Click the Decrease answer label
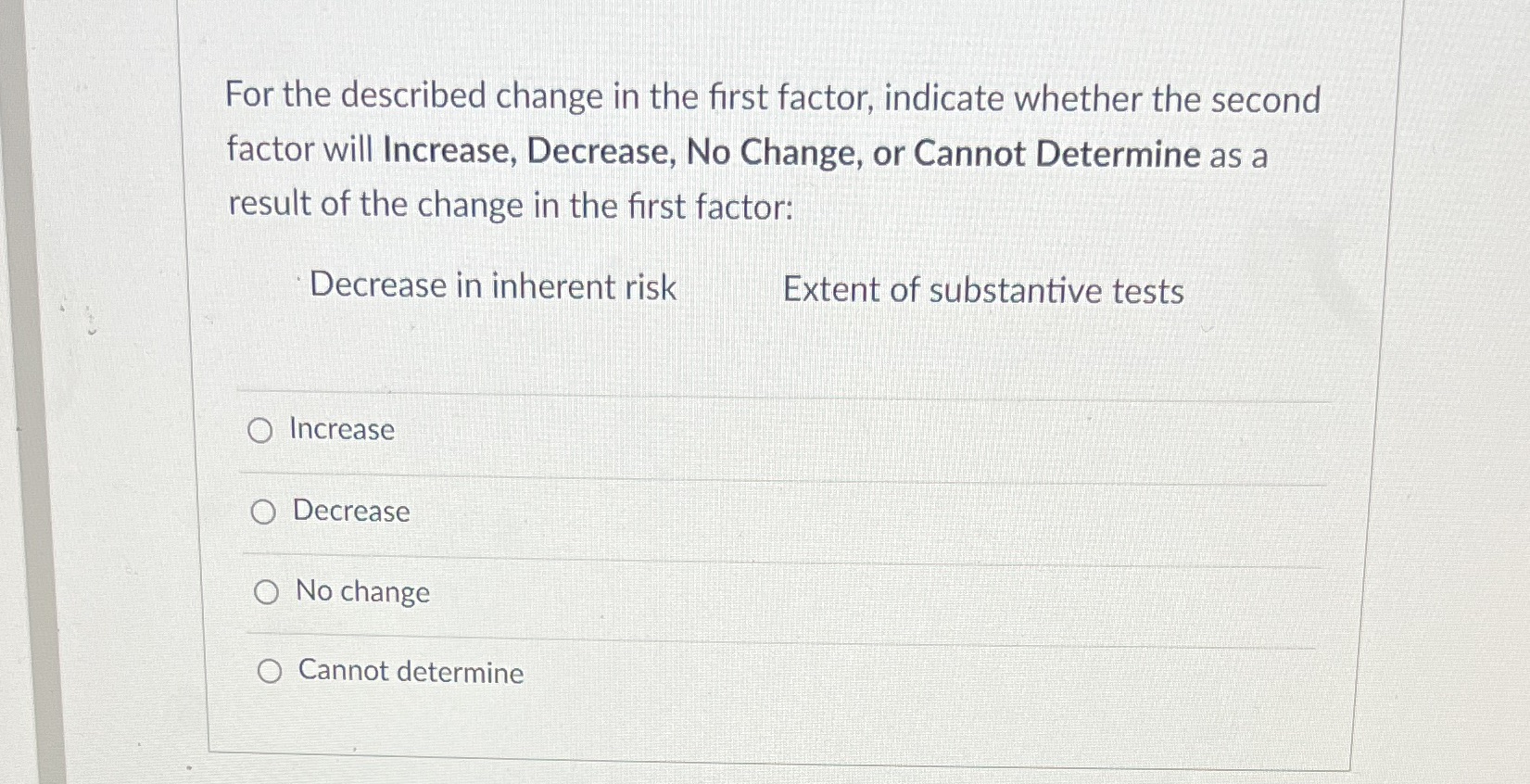The width and height of the screenshot is (1530, 784). (x=350, y=511)
